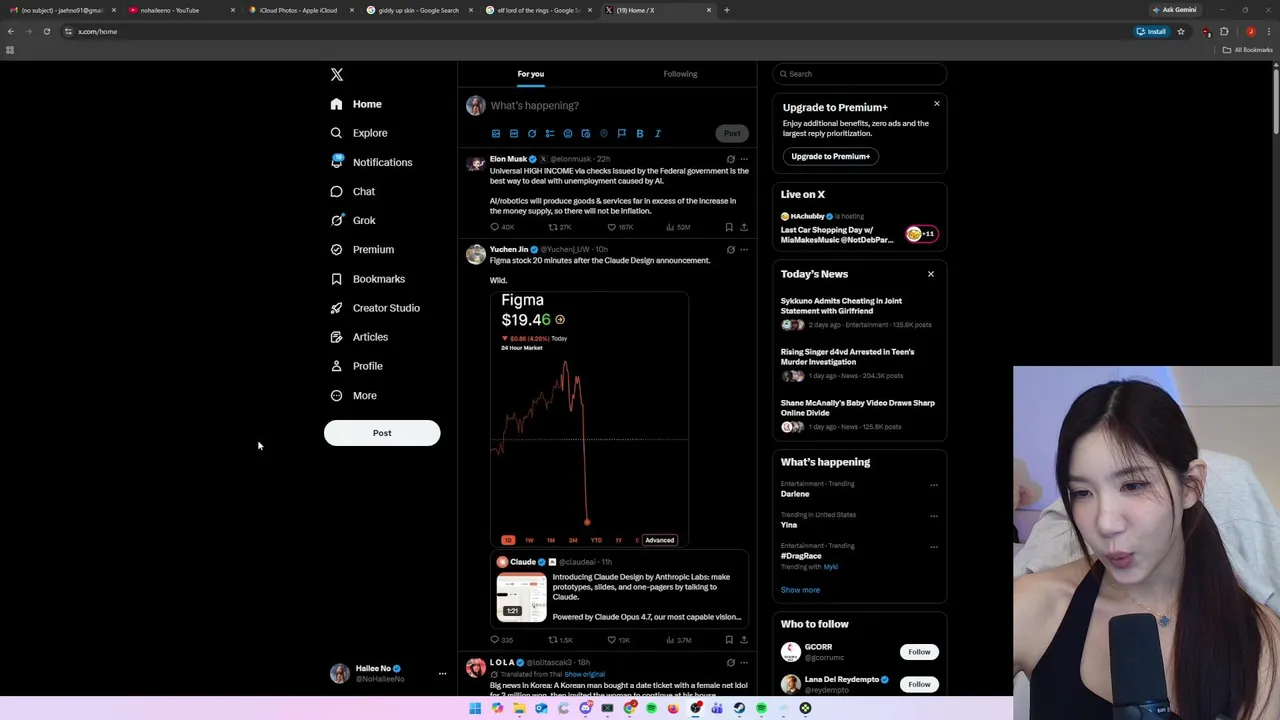This screenshot has height=720, width=1280.
Task: Open more options for #DragRace trend
Action: coord(934,547)
